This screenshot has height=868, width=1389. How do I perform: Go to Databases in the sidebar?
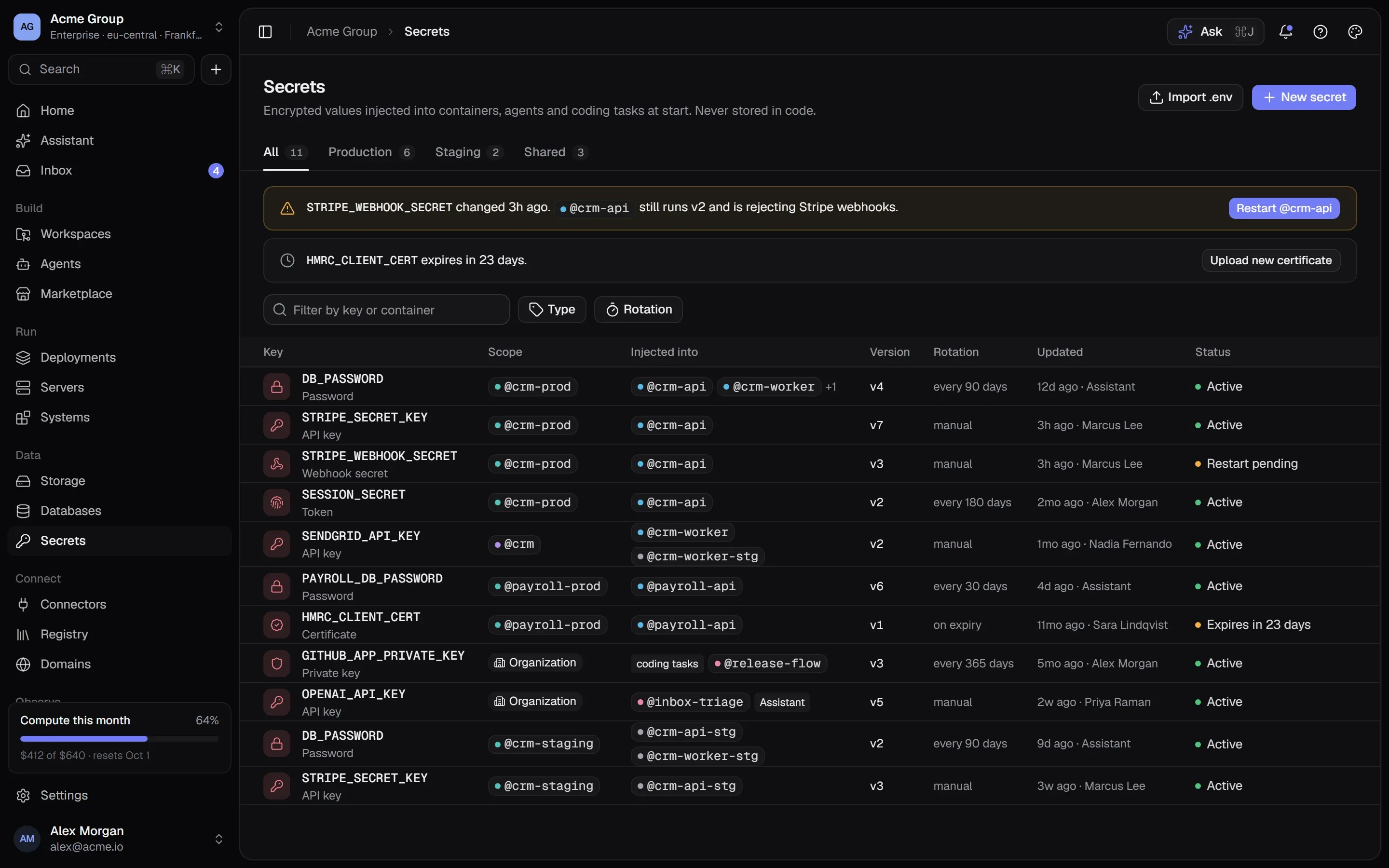pyautogui.click(x=120, y=511)
